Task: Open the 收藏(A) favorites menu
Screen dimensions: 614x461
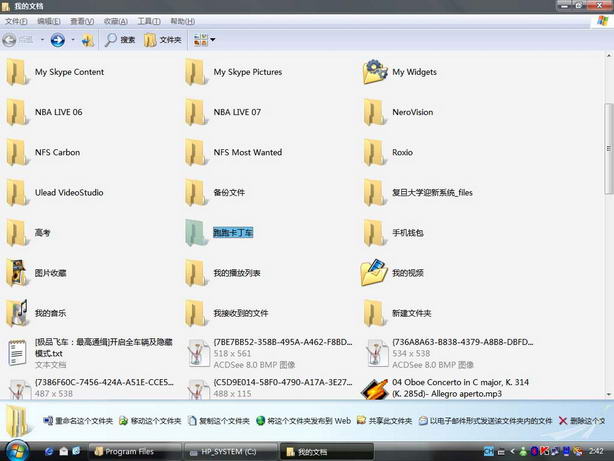Action: click(115, 21)
